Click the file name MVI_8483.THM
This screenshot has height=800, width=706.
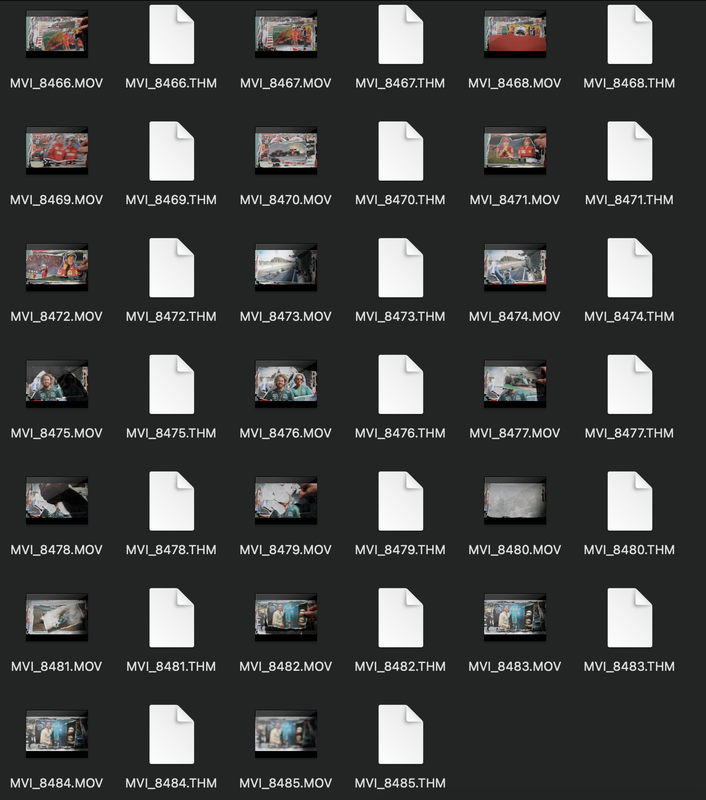point(629,666)
